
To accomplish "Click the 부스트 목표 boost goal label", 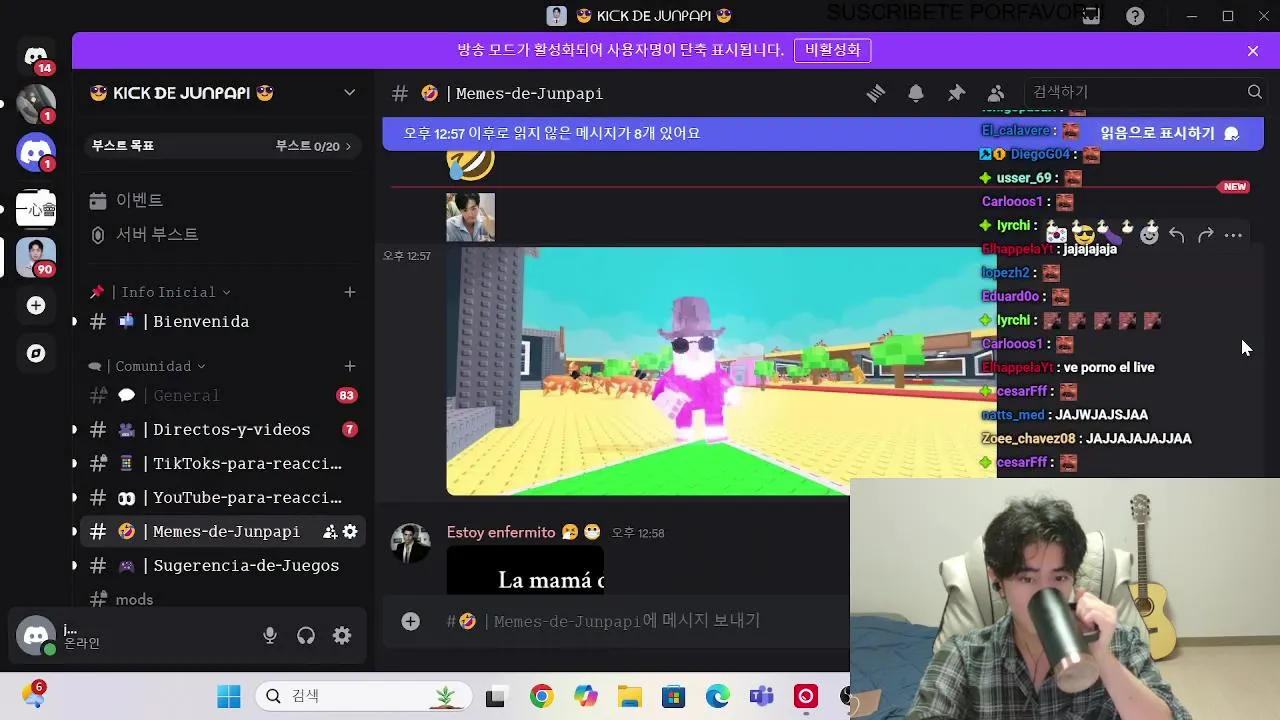I will 123,146.
